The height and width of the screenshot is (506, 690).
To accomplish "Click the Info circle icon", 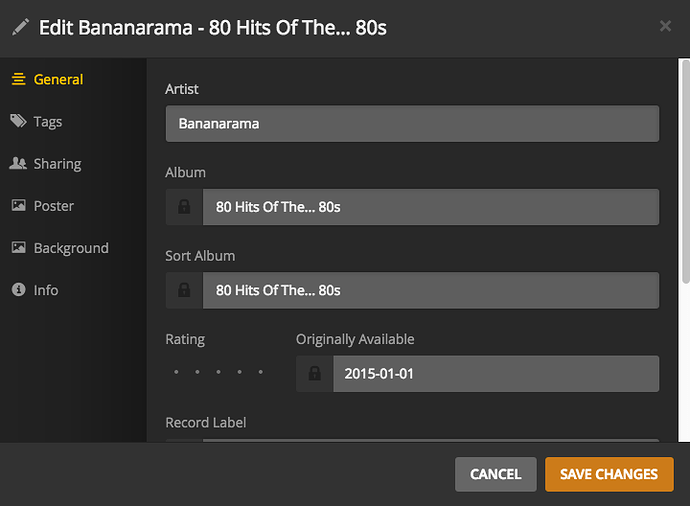I will [x=18, y=290].
